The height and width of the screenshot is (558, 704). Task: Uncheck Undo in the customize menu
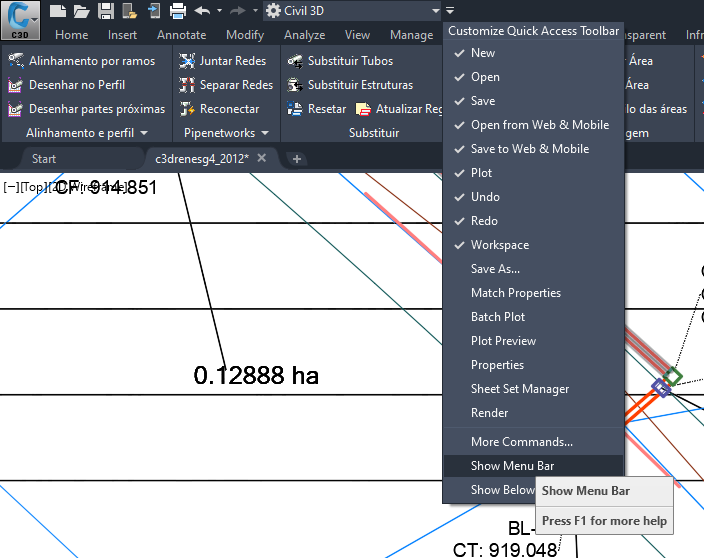click(x=533, y=197)
